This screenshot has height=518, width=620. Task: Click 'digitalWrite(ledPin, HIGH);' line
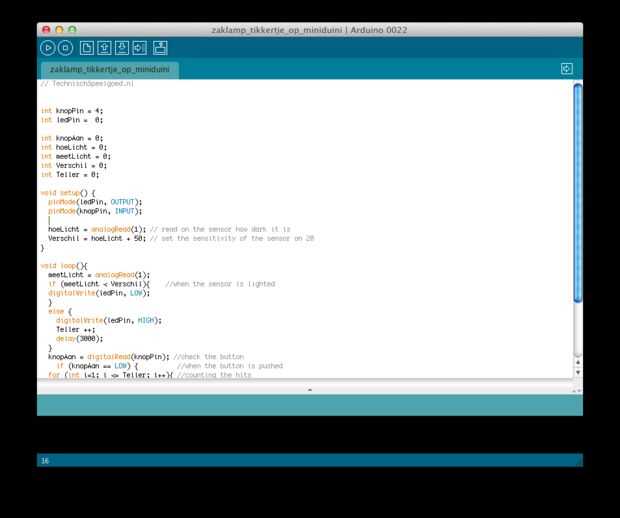(109, 320)
